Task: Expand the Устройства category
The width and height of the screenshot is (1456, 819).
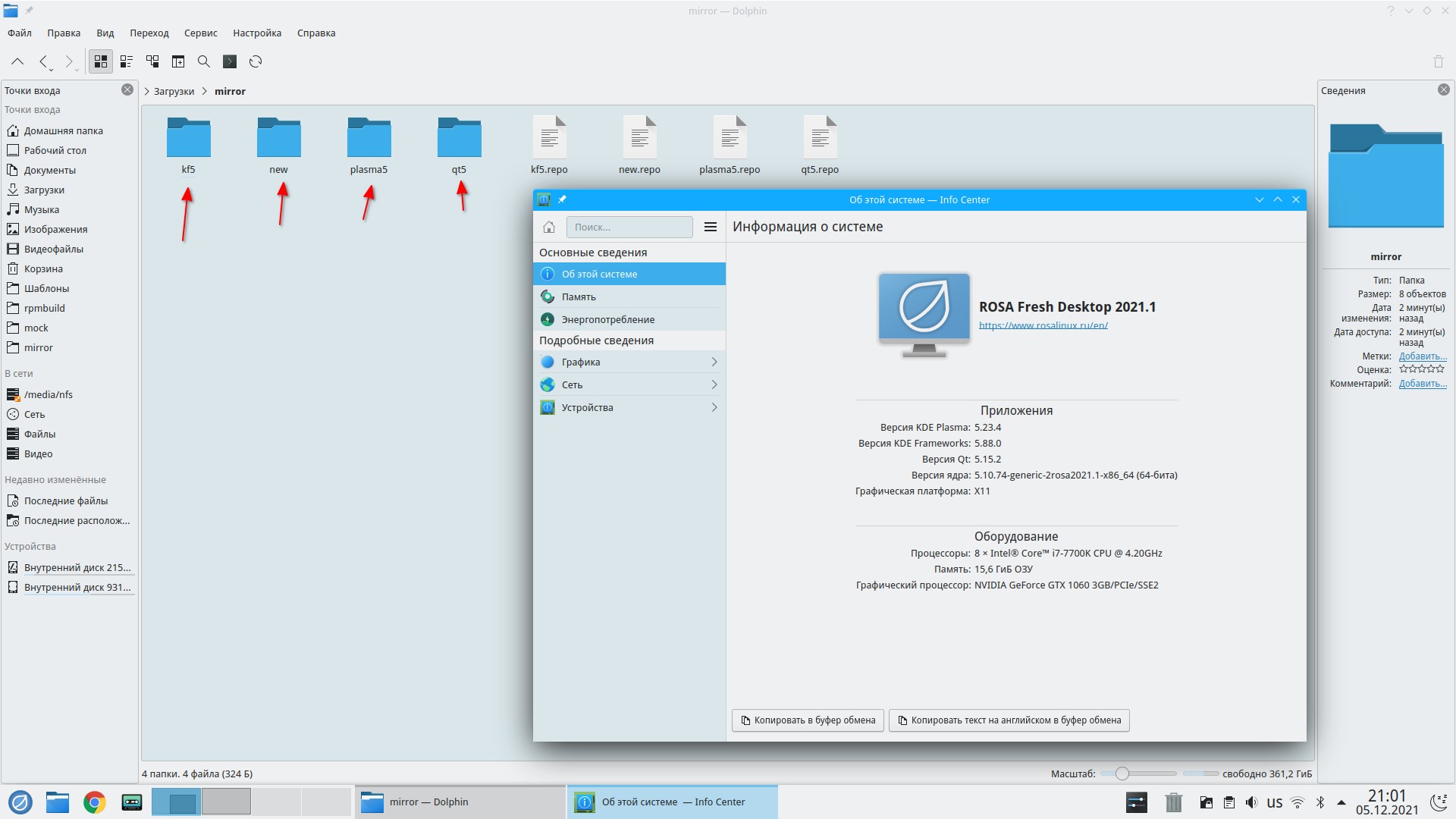Action: tap(629, 407)
